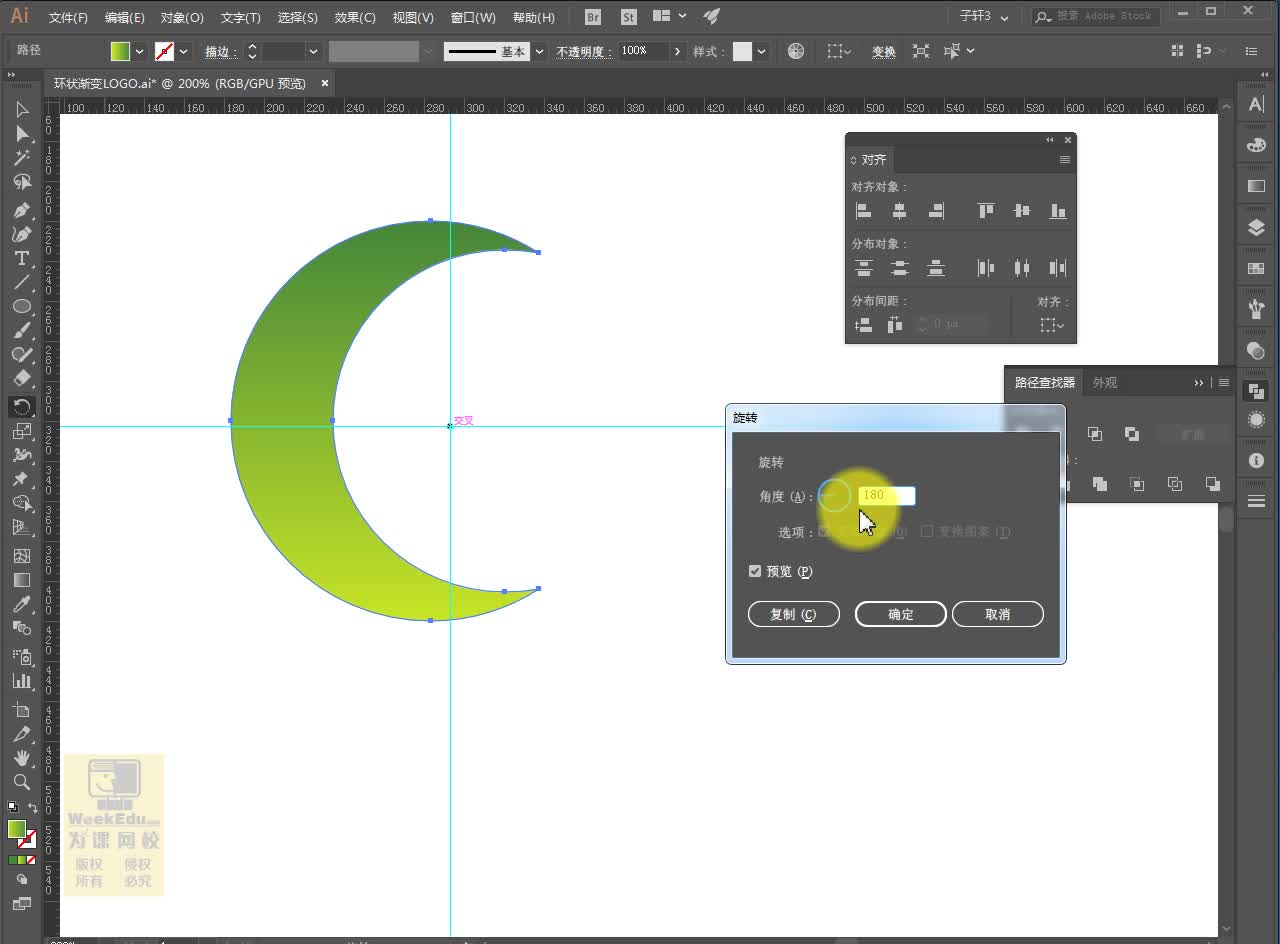Toggle the 预览 checkbox in the Rotate dialog

pos(755,571)
